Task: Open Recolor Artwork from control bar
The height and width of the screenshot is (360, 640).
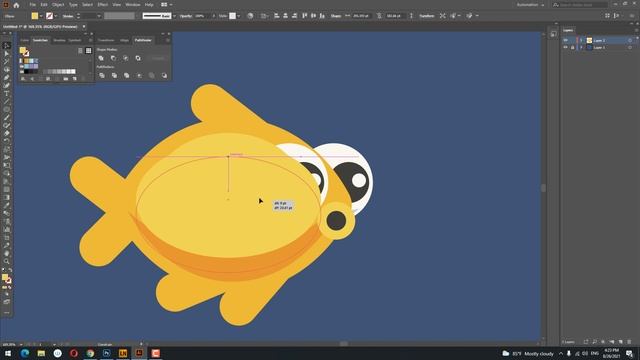Action: (250, 16)
